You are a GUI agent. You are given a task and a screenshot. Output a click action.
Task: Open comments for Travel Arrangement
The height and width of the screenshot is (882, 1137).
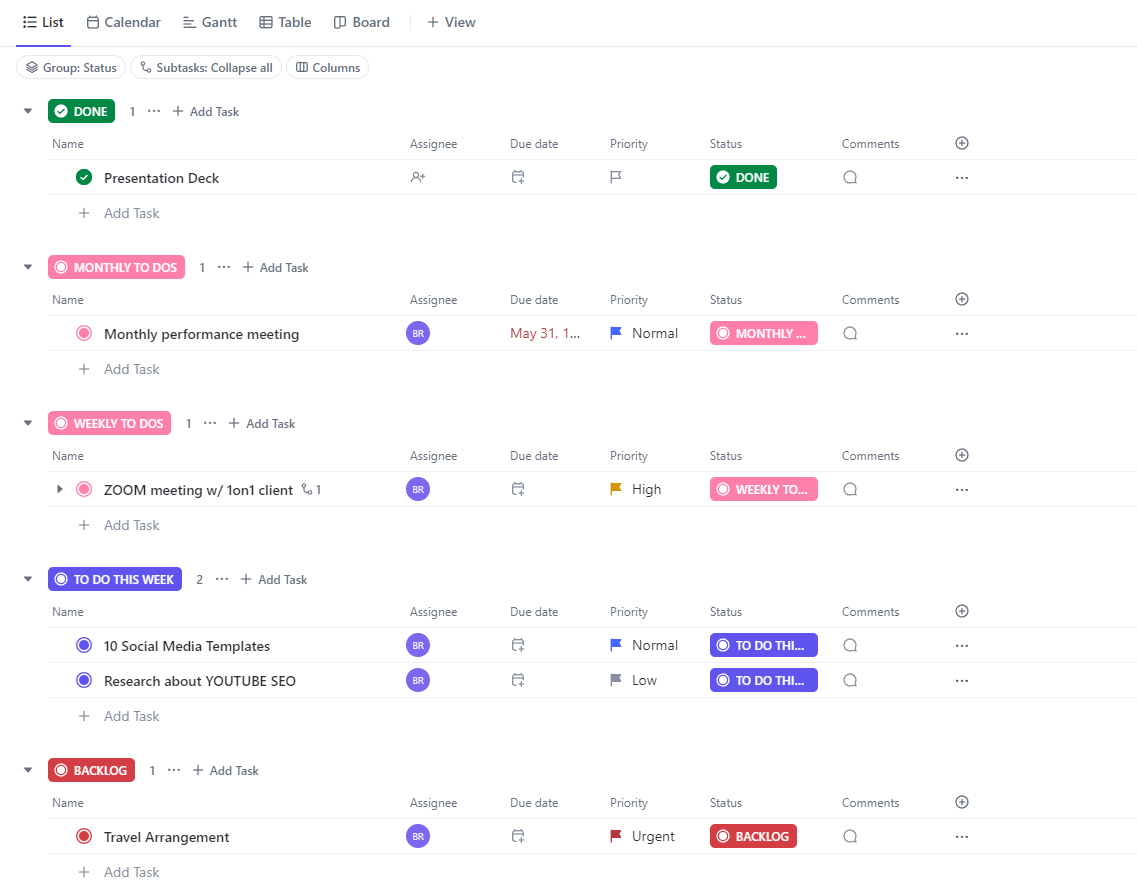[x=850, y=836]
